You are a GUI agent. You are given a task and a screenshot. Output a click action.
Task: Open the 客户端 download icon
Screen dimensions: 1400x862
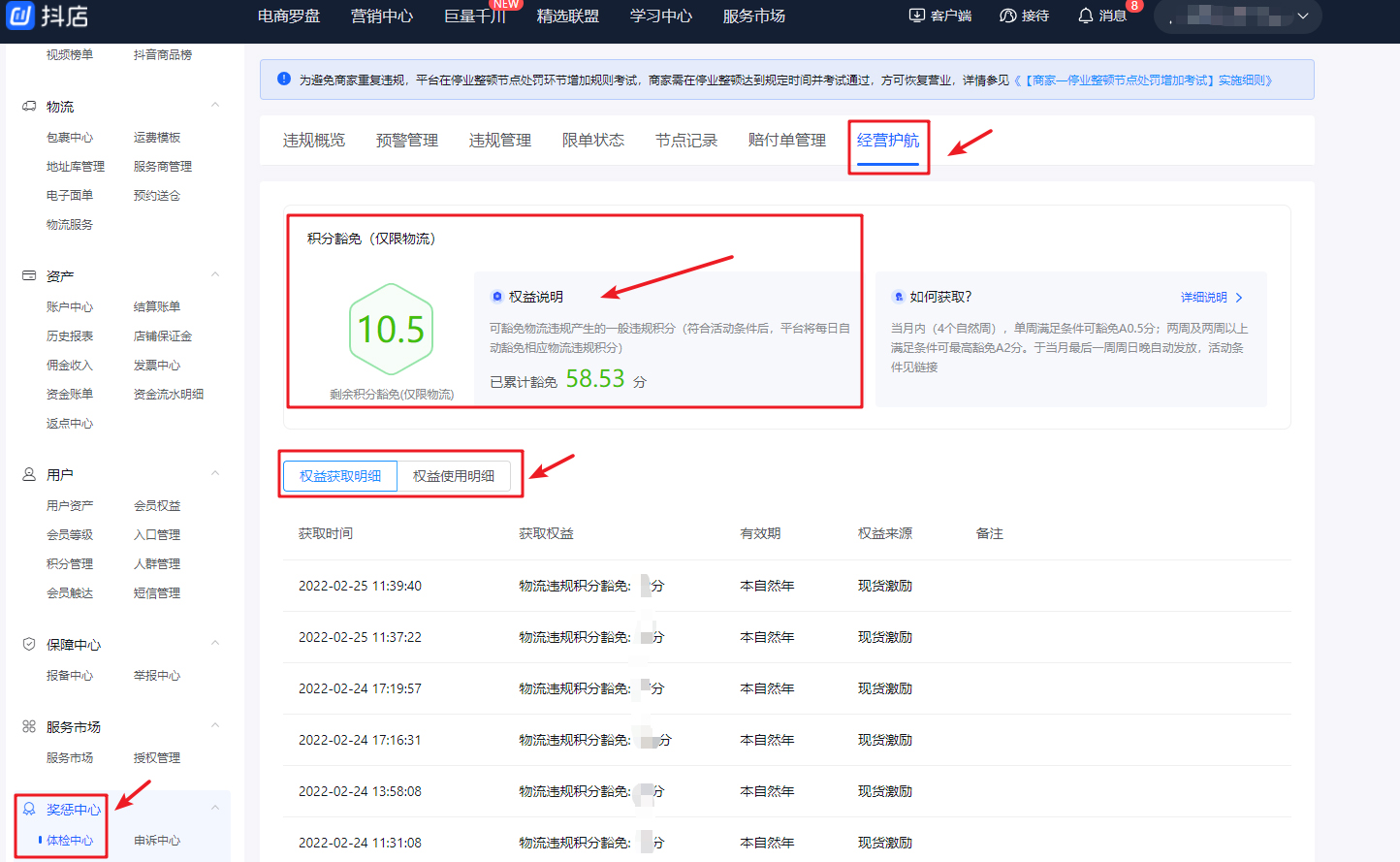coord(917,16)
